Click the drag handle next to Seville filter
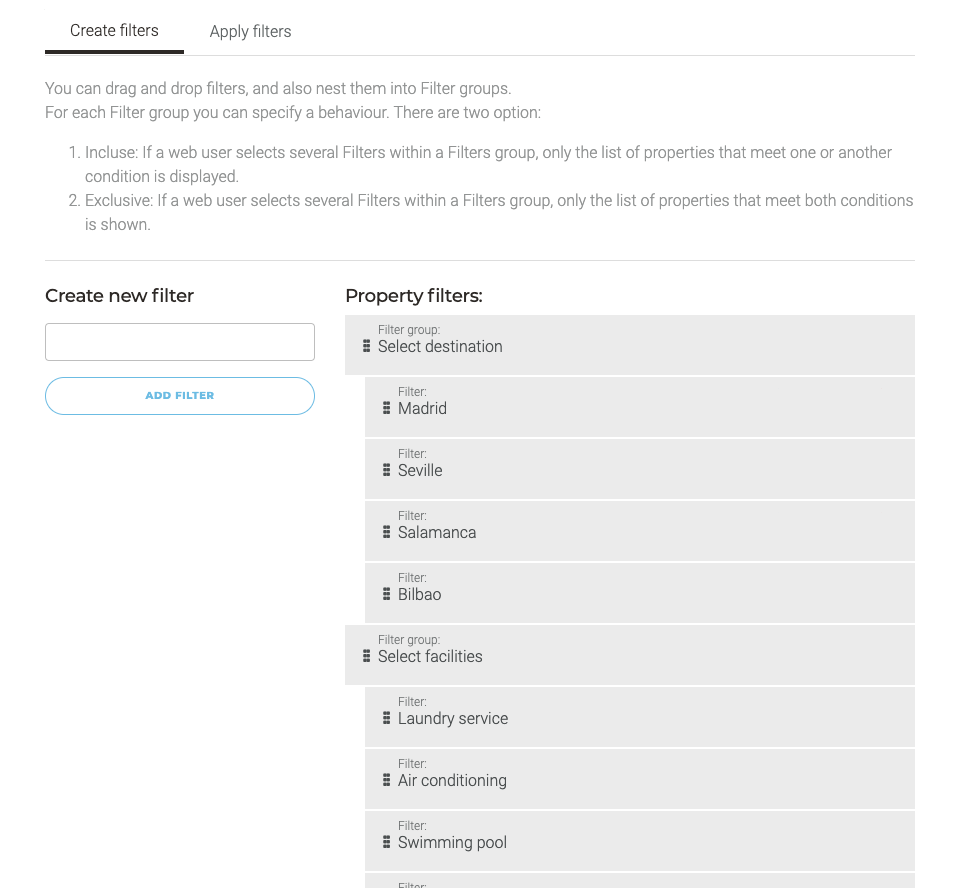960x888 pixels. (x=387, y=469)
